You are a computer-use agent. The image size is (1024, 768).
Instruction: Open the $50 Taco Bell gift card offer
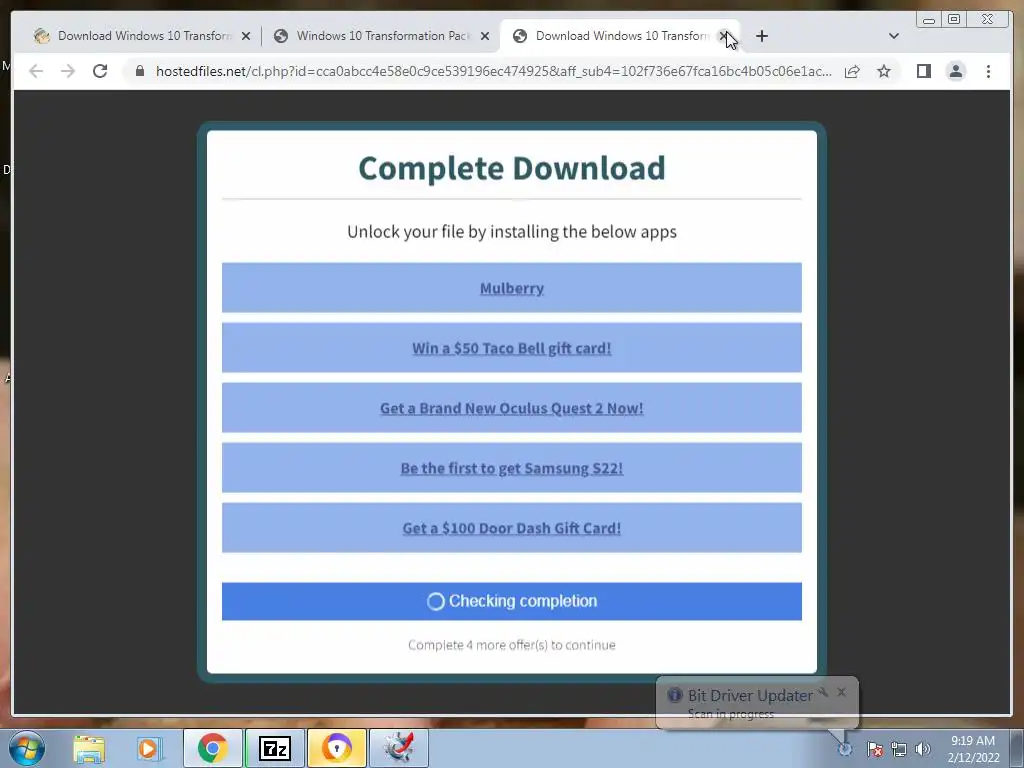(511, 348)
